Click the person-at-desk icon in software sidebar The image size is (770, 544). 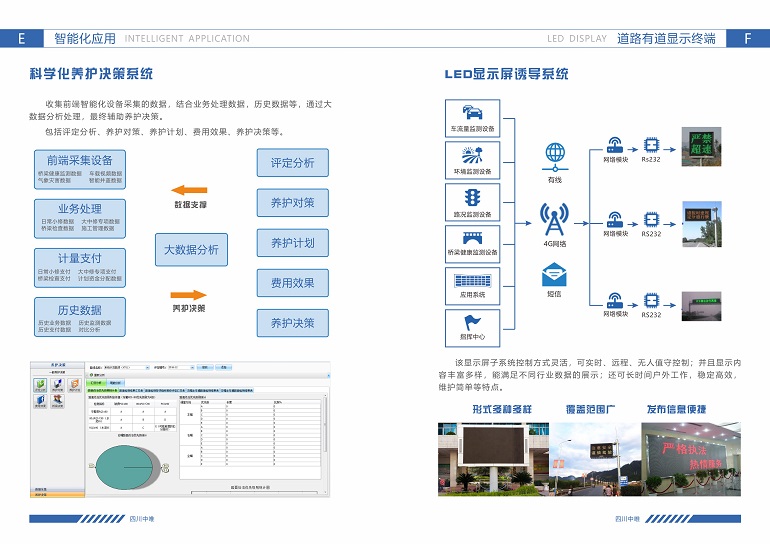click(57, 401)
